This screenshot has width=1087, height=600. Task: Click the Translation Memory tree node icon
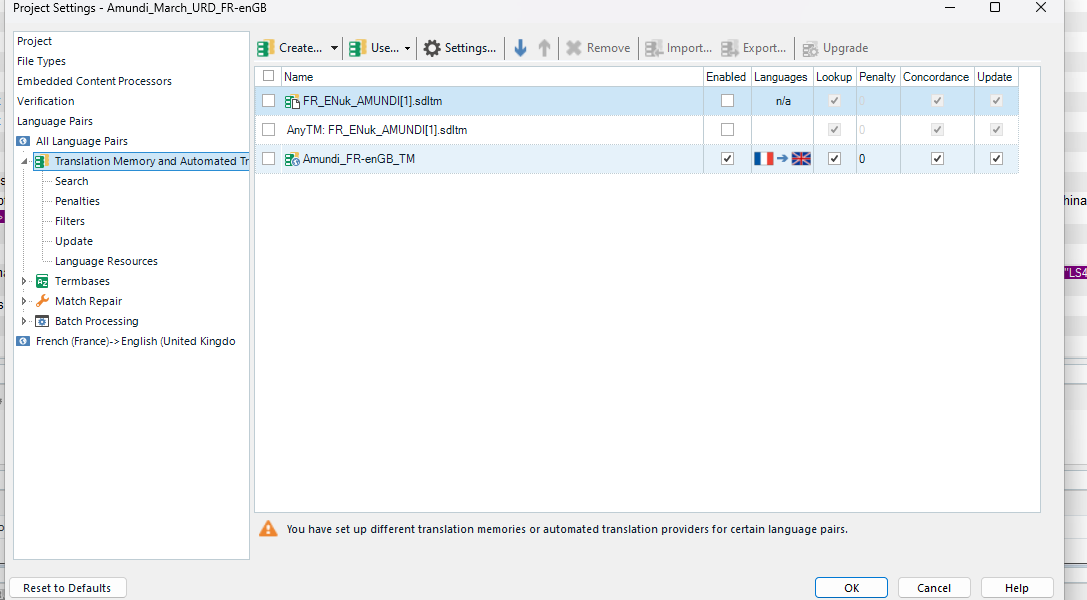click(42, 161)
